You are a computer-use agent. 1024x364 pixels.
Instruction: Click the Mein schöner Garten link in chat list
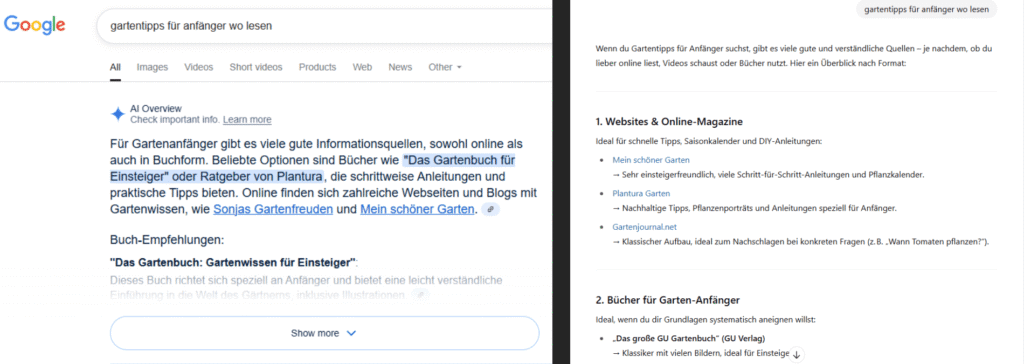click(x=651, y=159)
